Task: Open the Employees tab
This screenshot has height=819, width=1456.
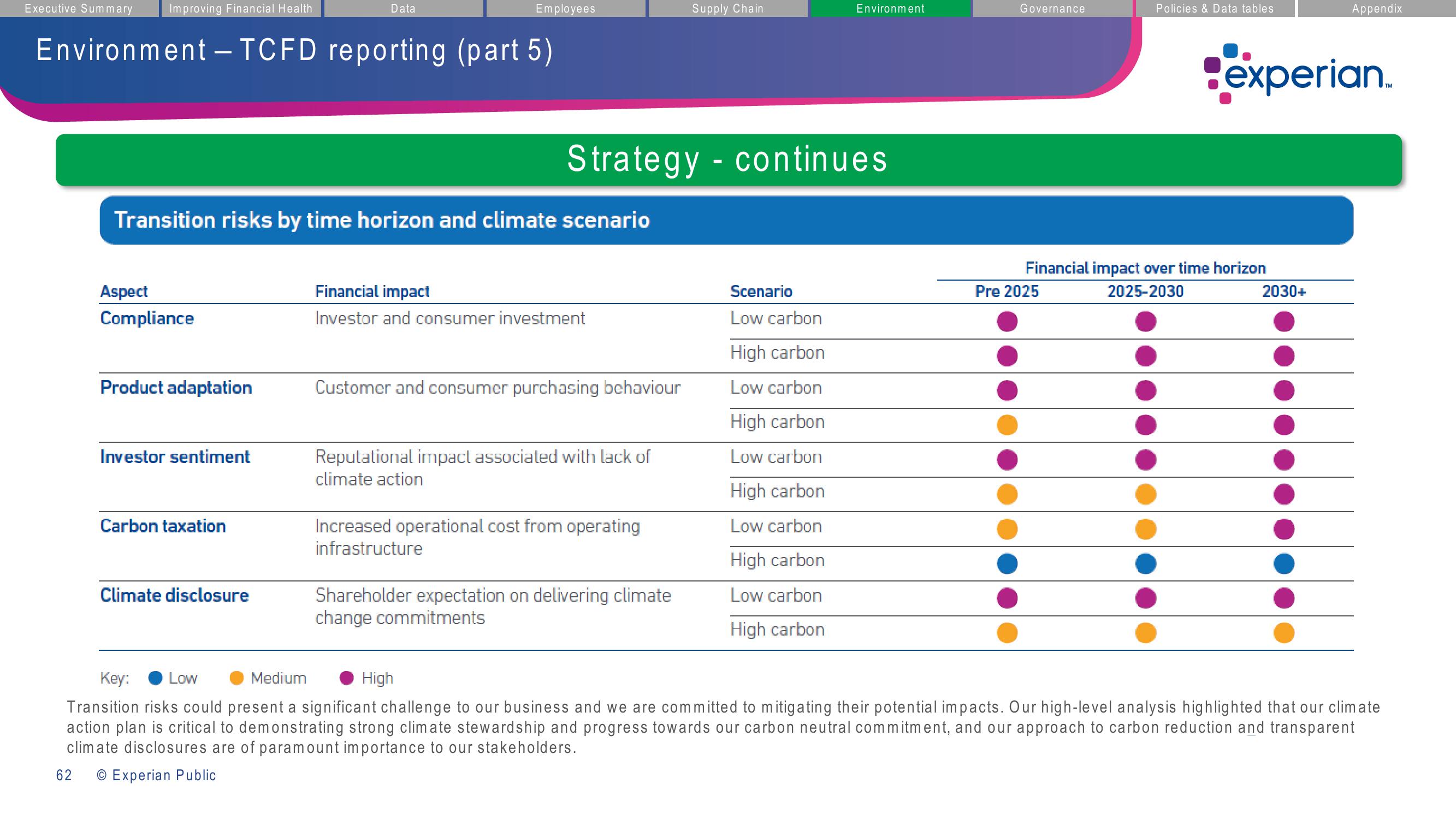Action: click(x=565, y=9)
